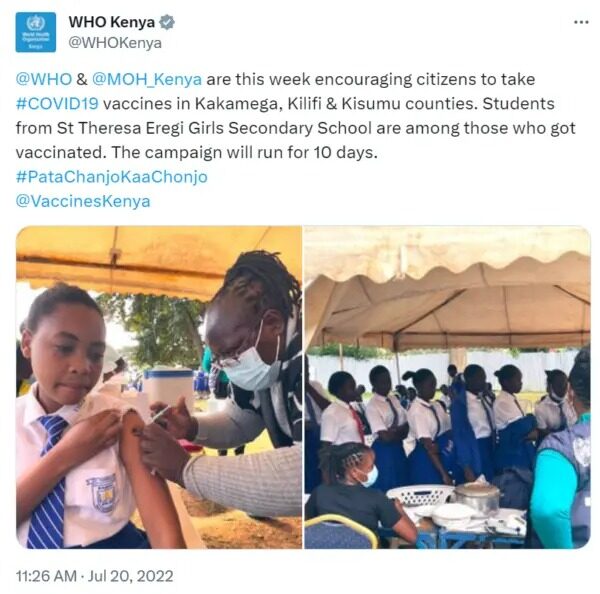Click the school badge on the girl's shirt
This screenshot has width=600, height=594.
(101, 493)
